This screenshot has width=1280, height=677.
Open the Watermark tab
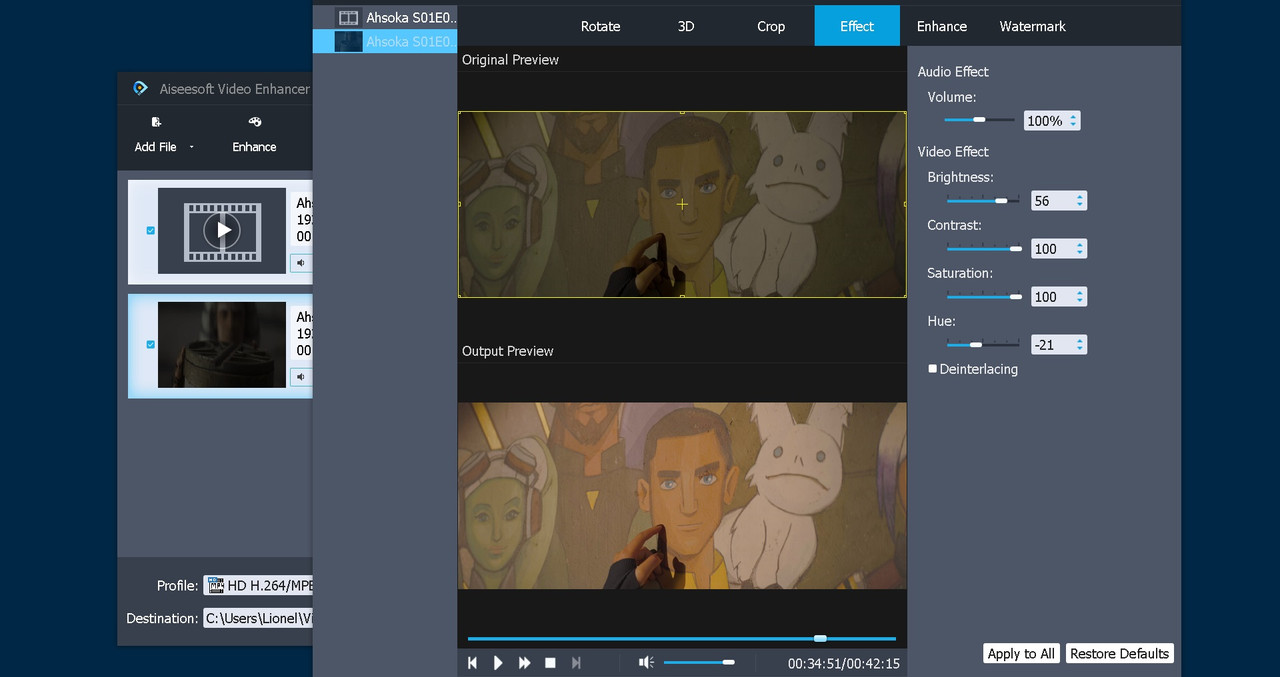click(x=1033, y=26)
